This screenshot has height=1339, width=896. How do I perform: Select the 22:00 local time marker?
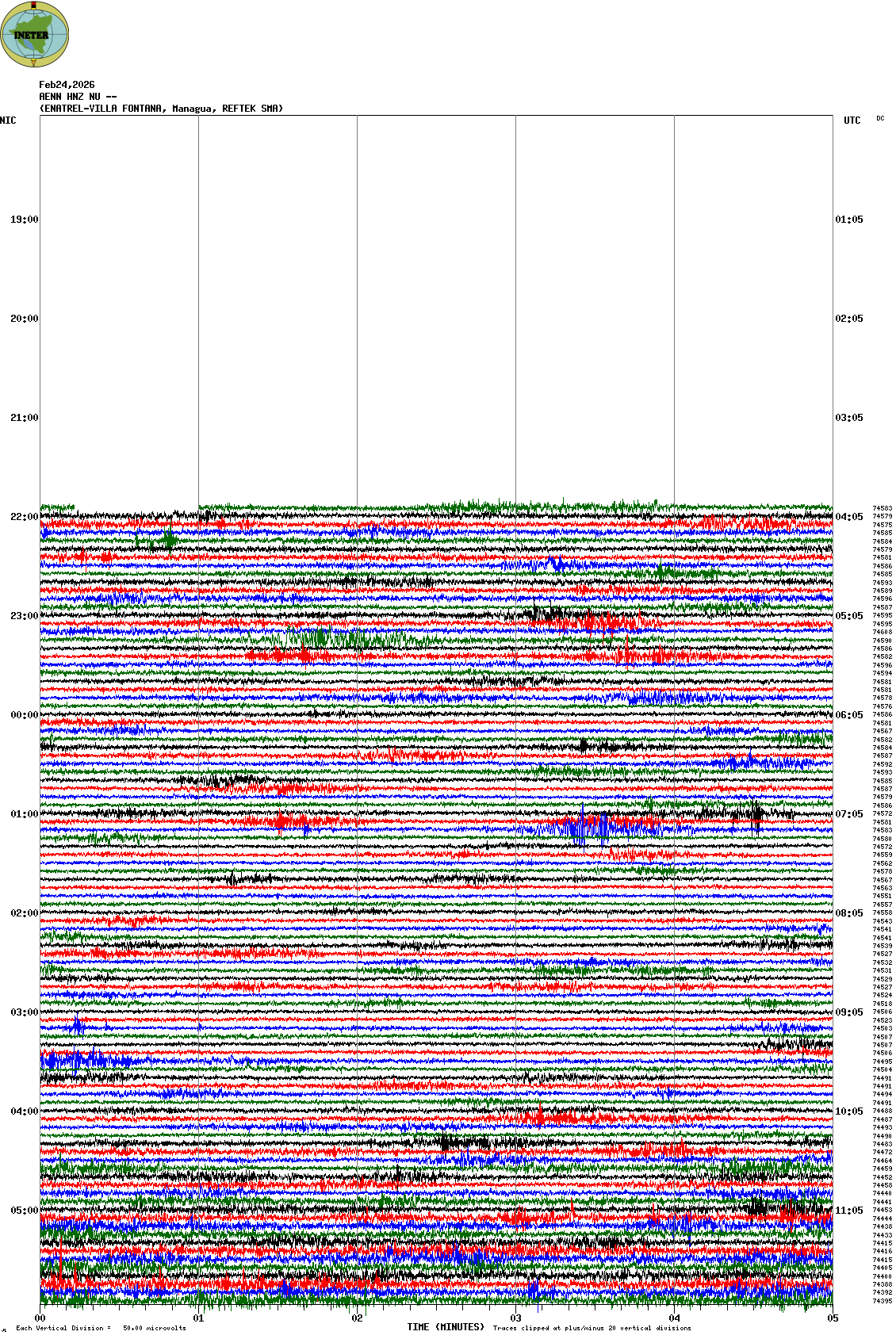pos(24,517)
